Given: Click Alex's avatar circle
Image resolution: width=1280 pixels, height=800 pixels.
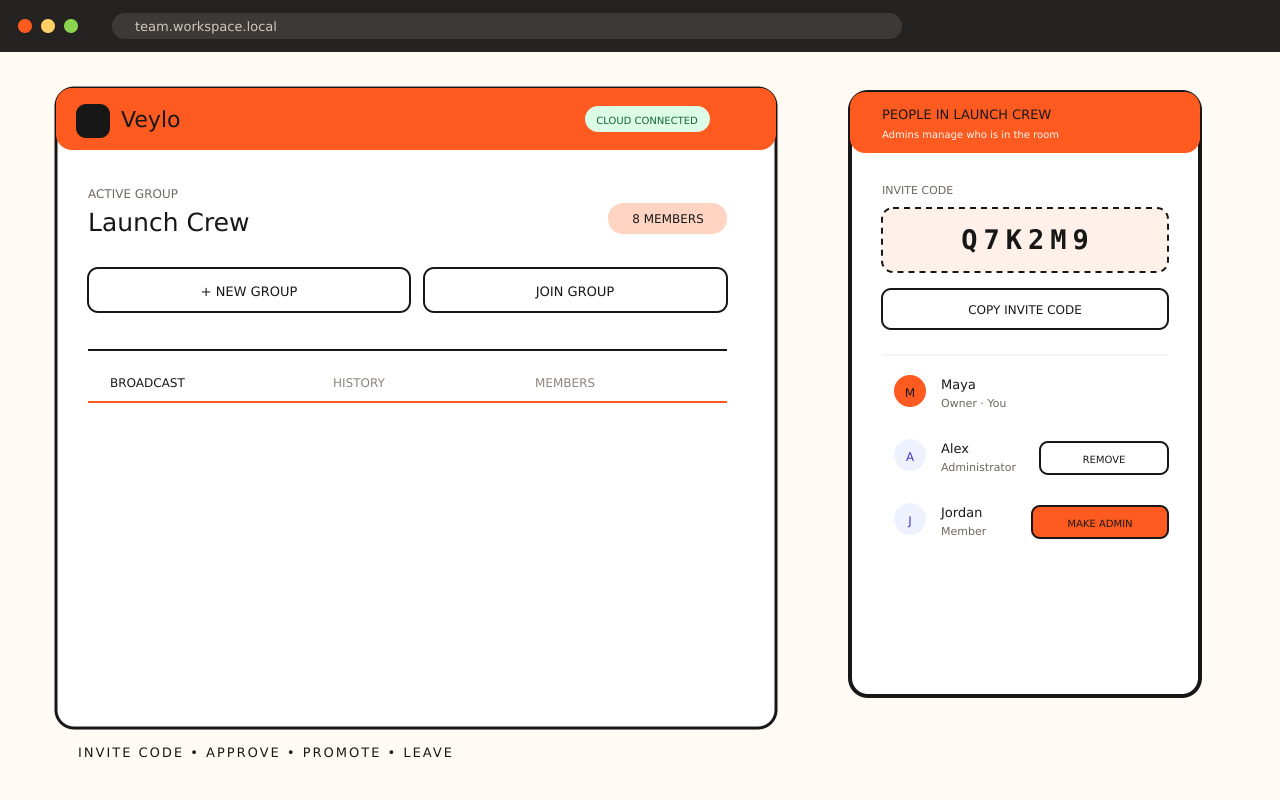Looking at the screenshot, I should click(910, 455).
